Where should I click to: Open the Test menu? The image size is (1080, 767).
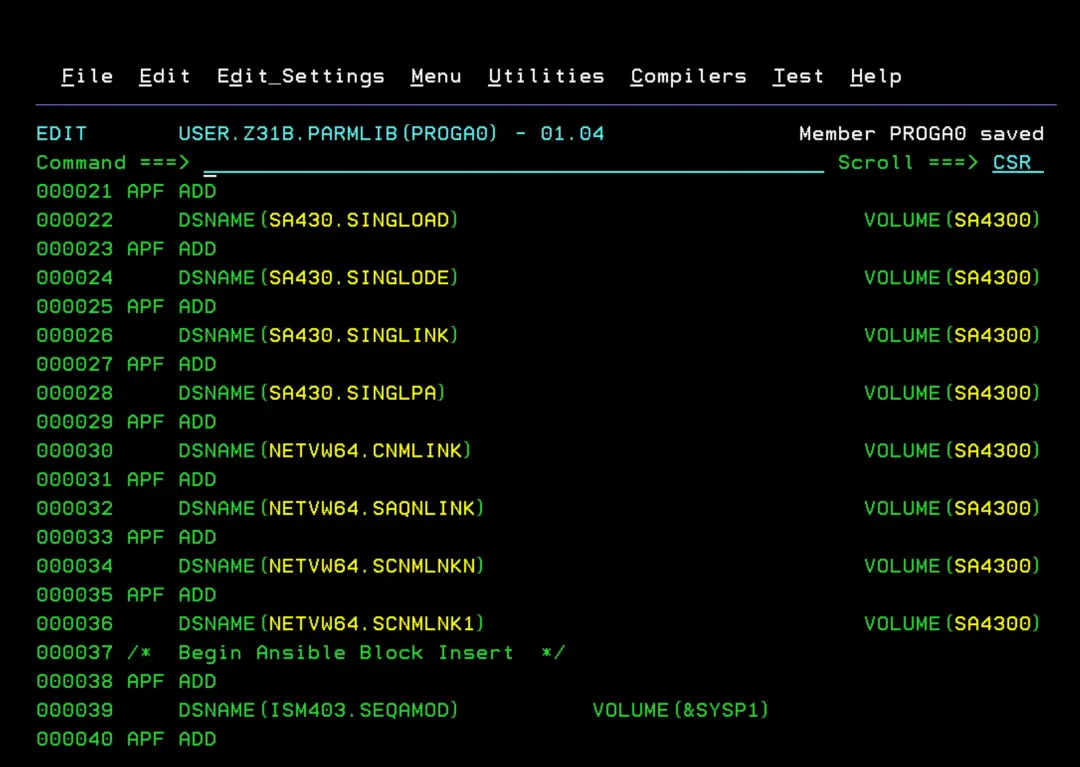click(x=798, y=76)
